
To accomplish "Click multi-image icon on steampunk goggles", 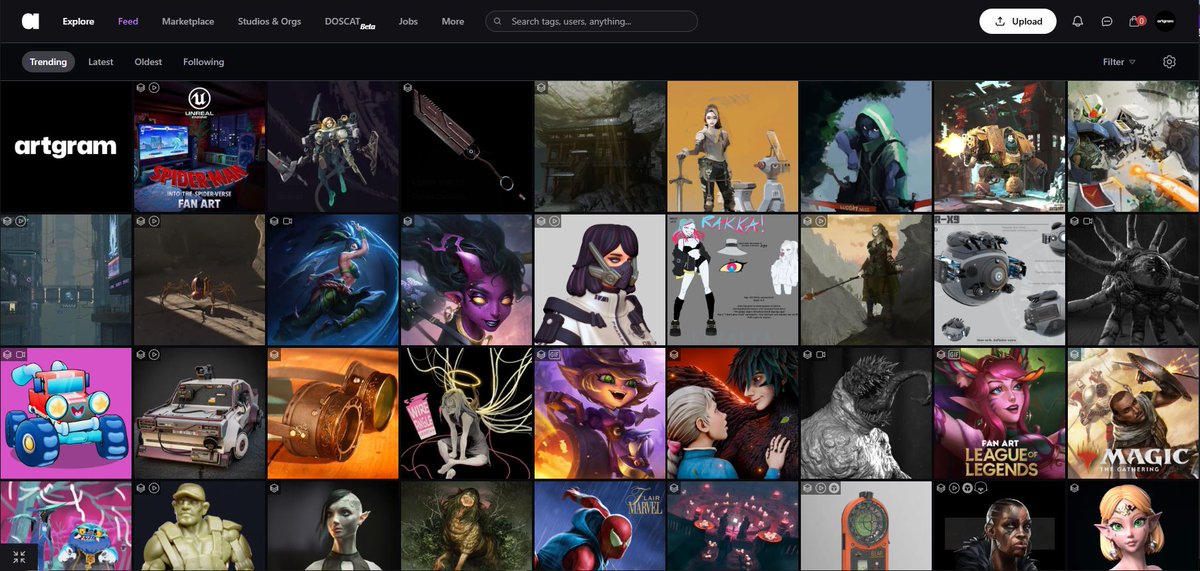I will click(274, 354).
